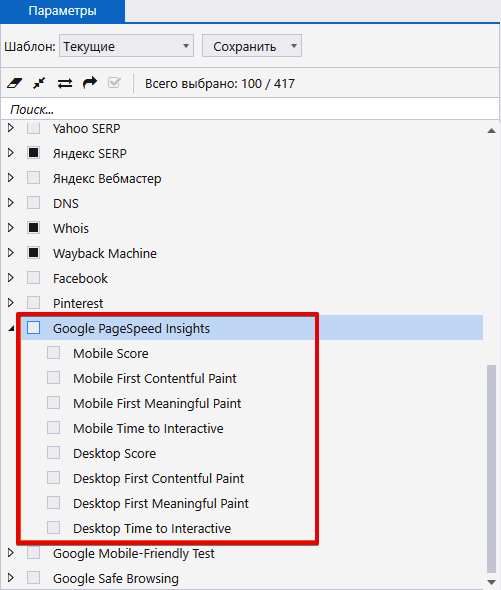Click the curved forward arrow icon
The image size is (501, 590).
(90, 82)
